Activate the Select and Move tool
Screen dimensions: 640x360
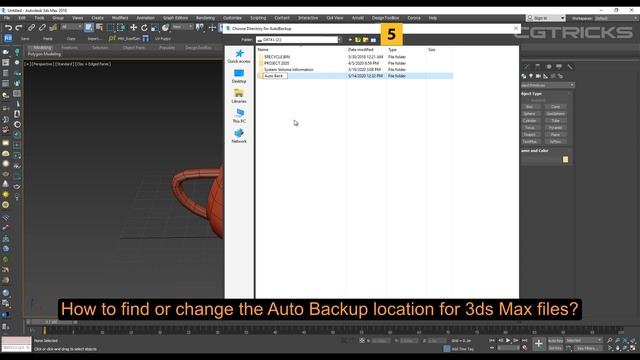(x=133, y=28)
